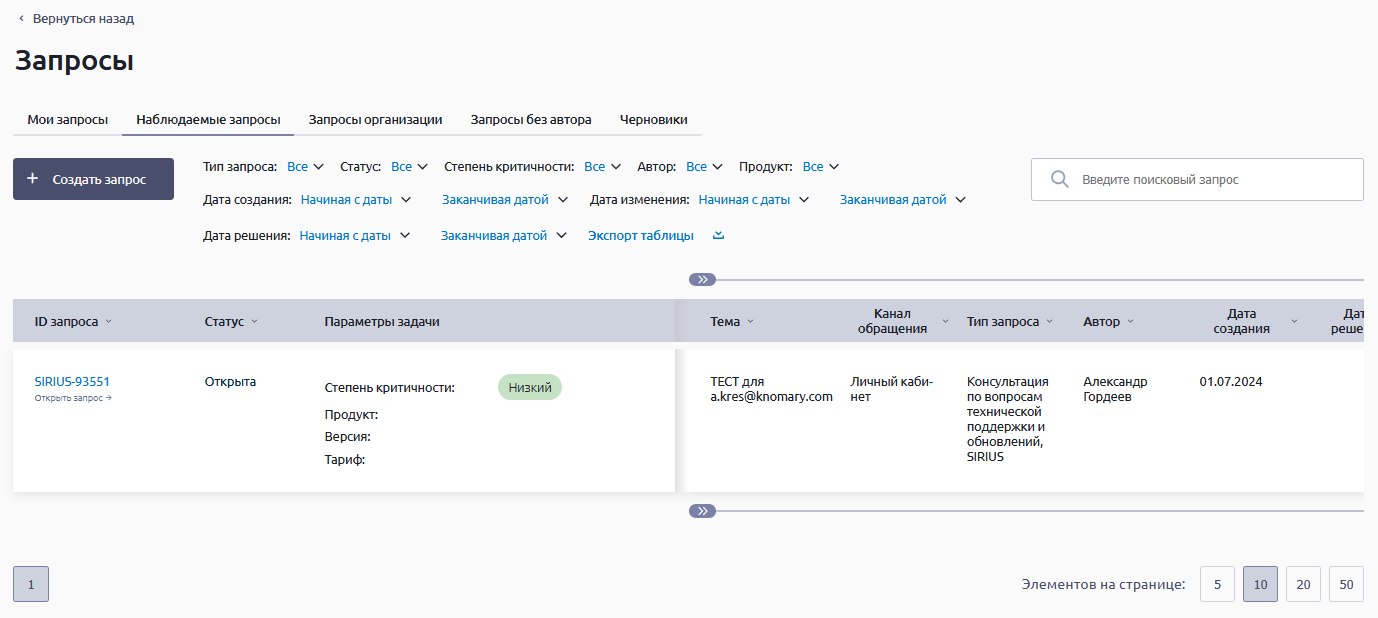Click the top horizontal table scrollbar track

coord(1040,280)
